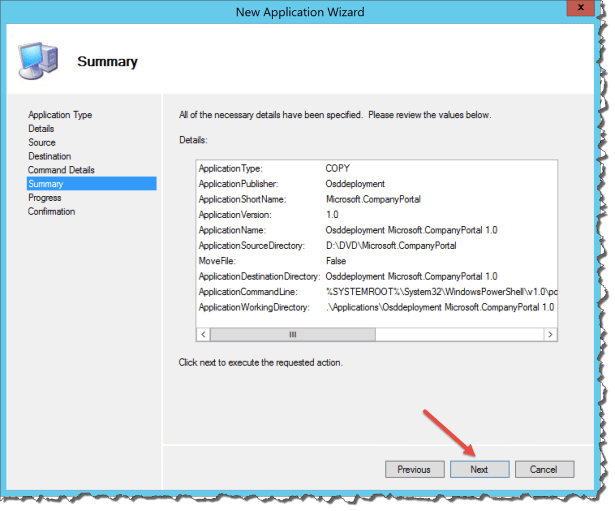Click the scrollbar track right of thumb
Screen dimensions: 615x511
tap(459, 335)
